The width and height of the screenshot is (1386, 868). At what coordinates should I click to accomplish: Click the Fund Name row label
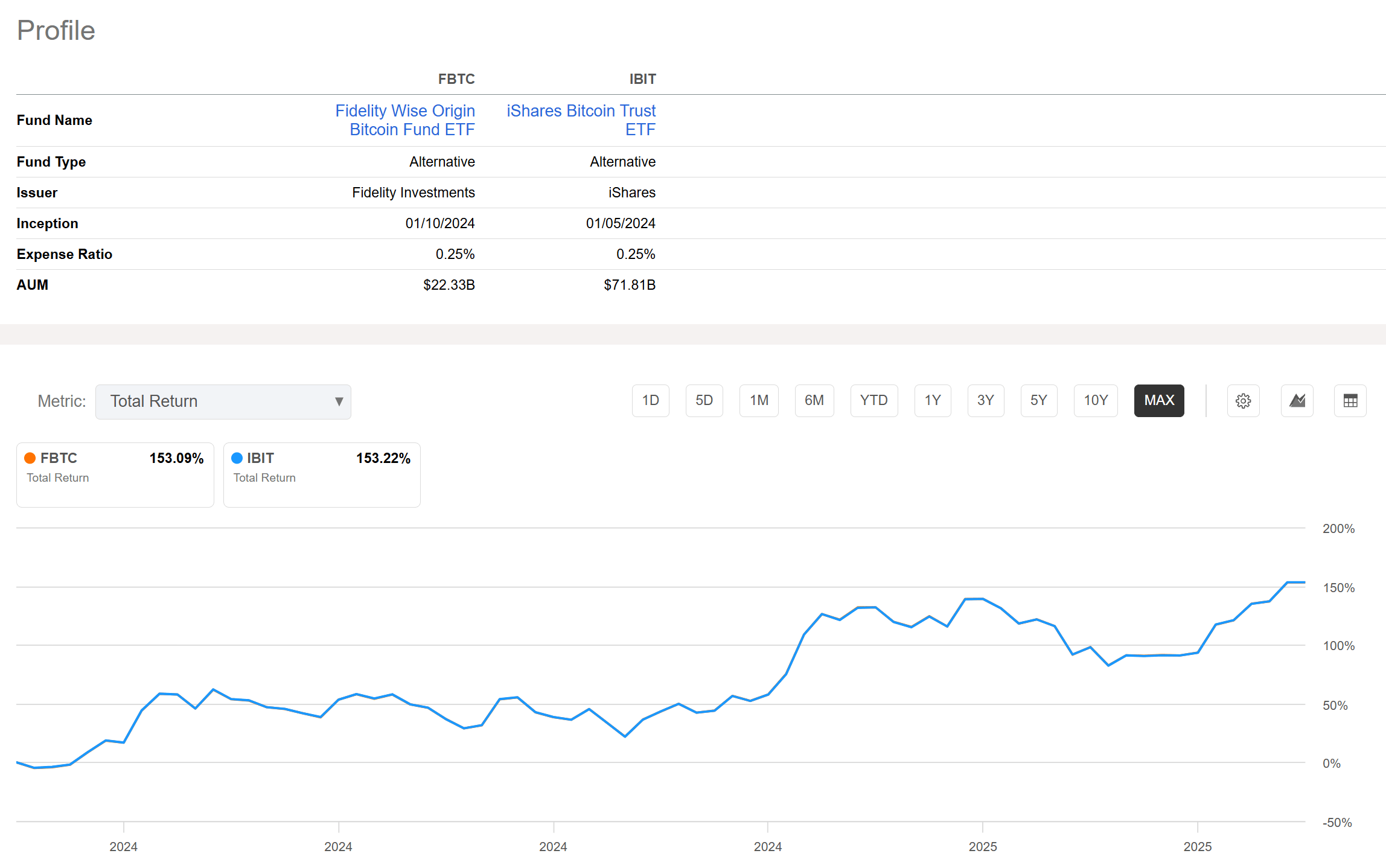[54, 120]
